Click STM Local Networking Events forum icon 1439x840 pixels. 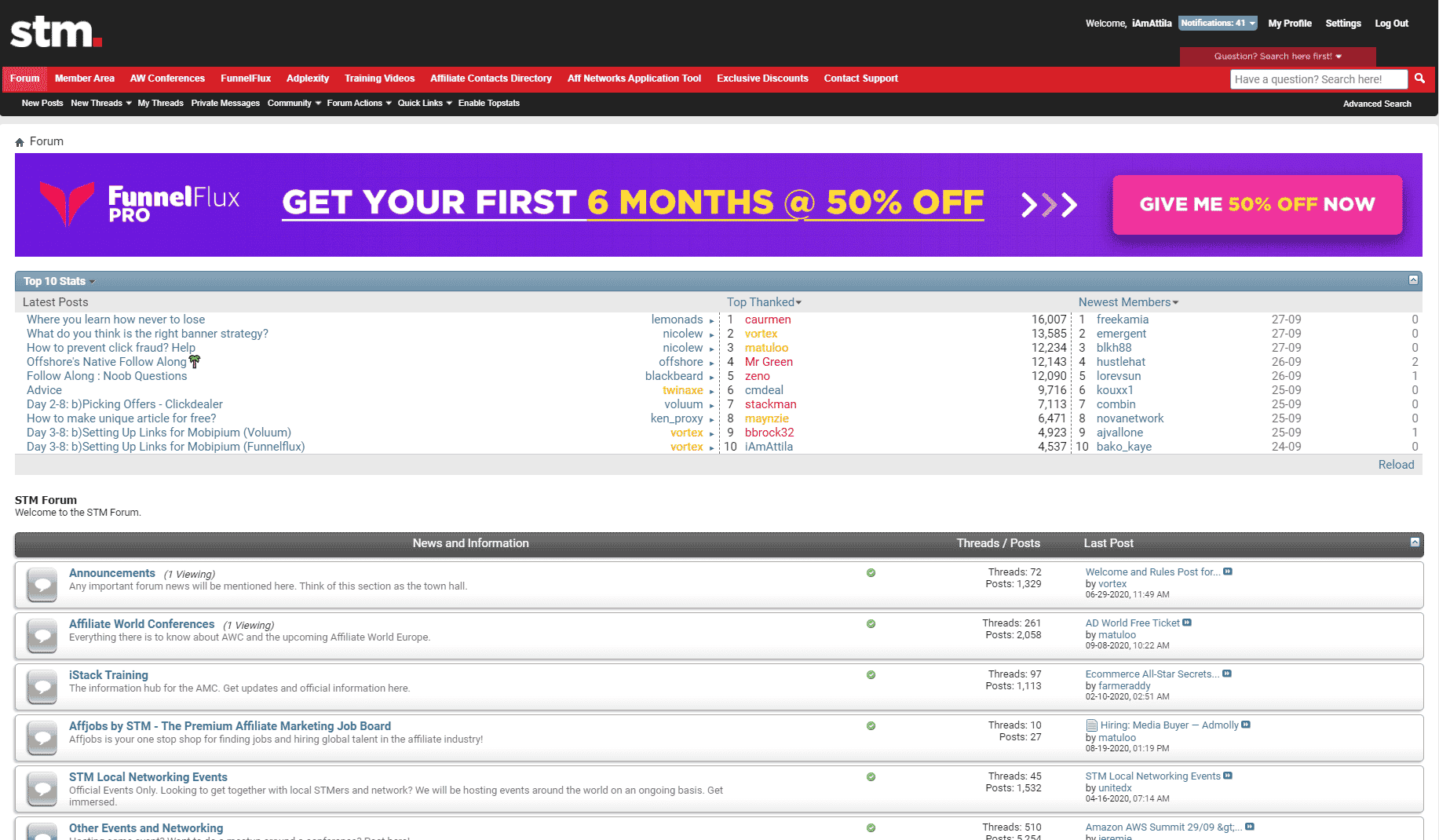click(42, 789)
